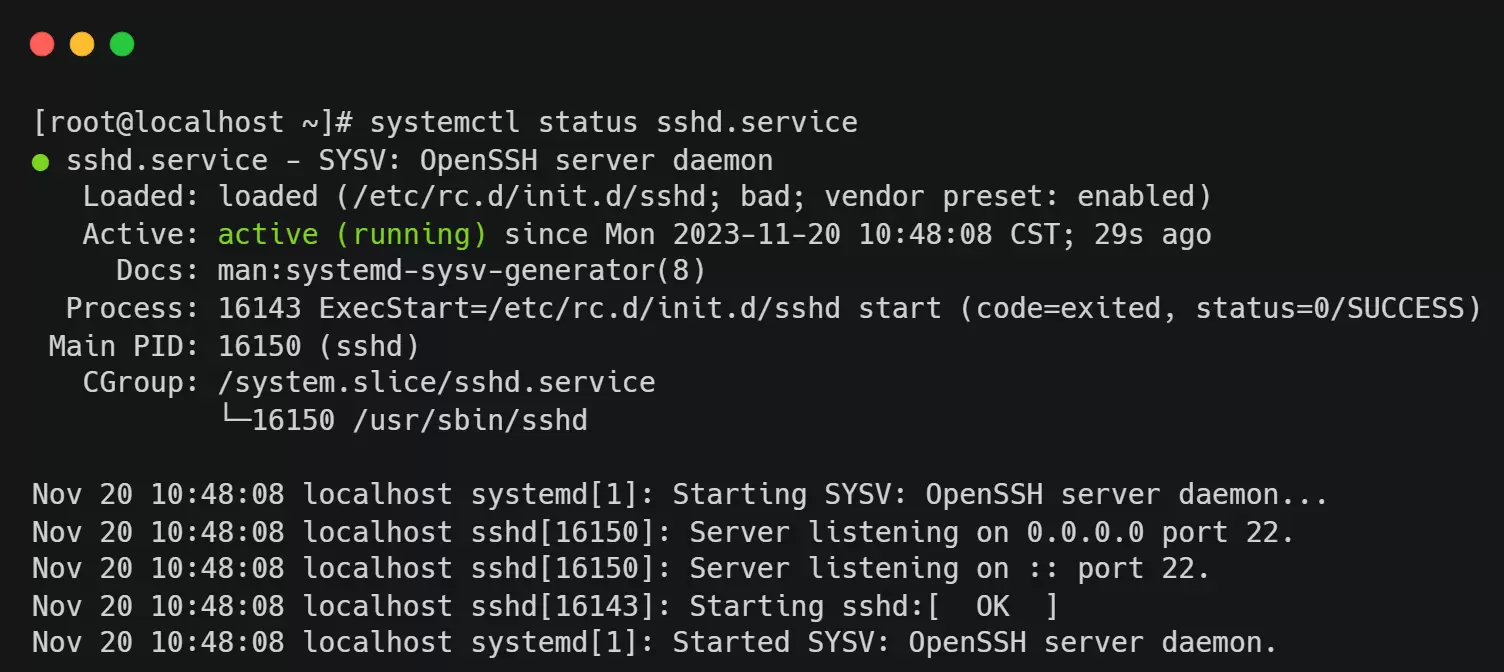Click the typed command 'systemctl status sshd.service'
This screenshot has height=672, width=1504.
click(613, 123)
